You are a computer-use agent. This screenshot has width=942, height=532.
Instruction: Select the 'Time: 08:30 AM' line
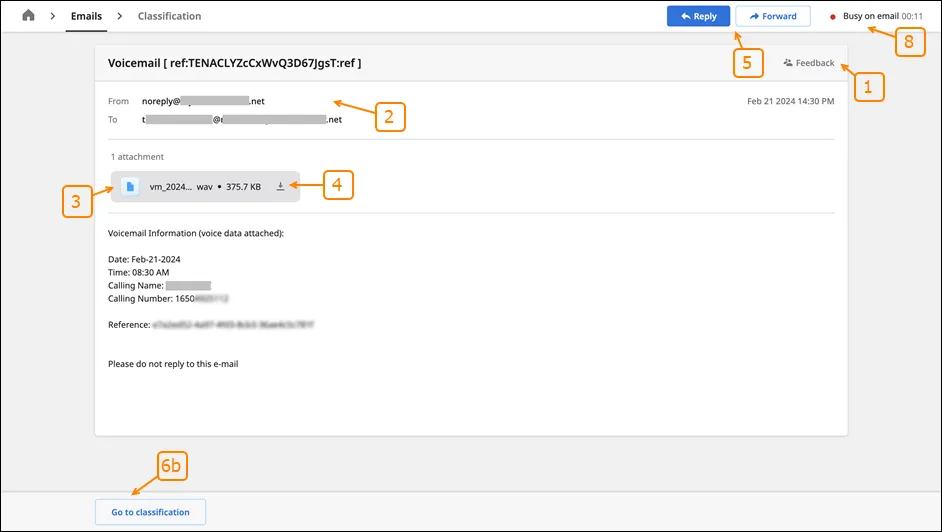[x=139, y=273]
